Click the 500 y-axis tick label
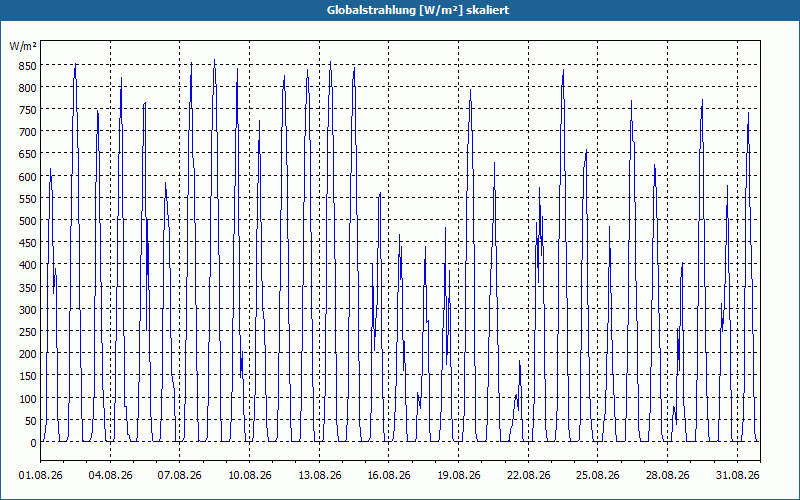Viewport: 800px width, 500px height. [27, 221]
